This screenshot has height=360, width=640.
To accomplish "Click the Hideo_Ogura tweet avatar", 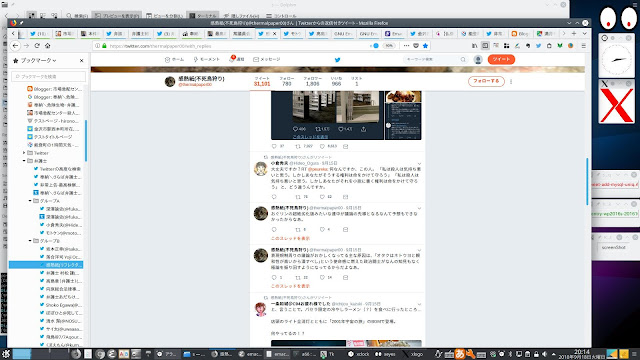I will [x=261, y=168].
